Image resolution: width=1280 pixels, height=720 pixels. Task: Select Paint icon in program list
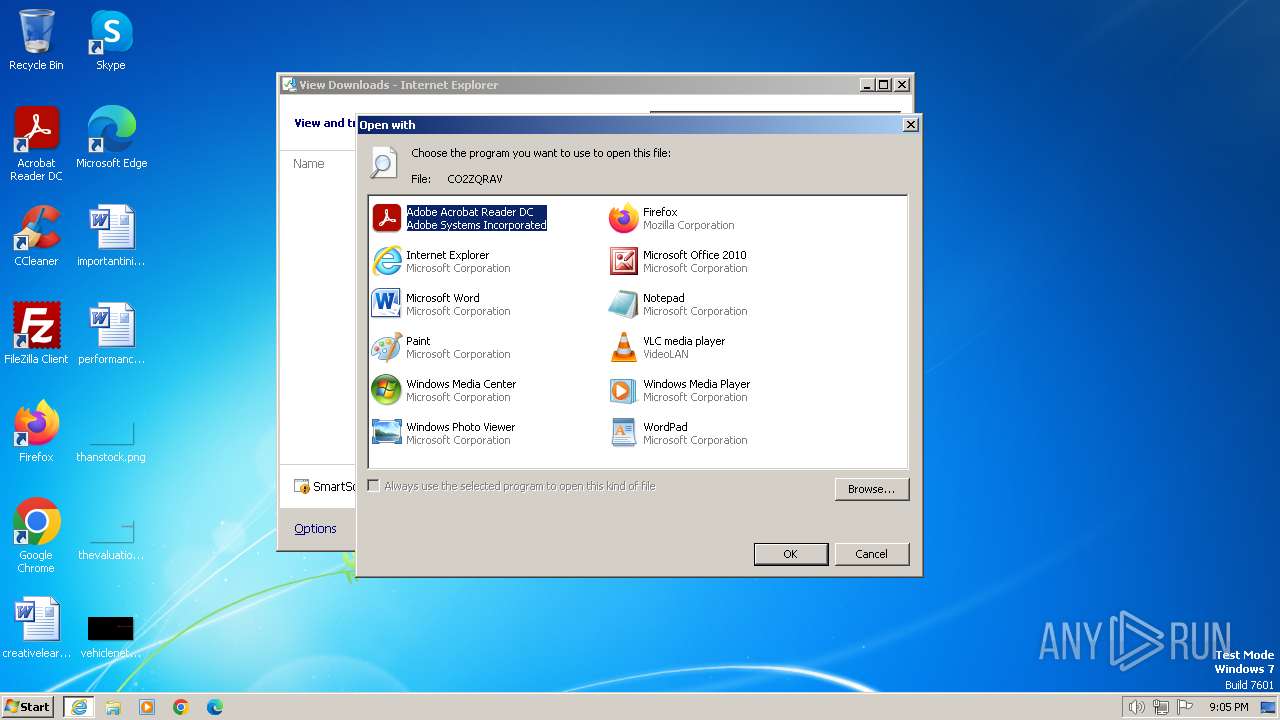click(x=387, y=347)
